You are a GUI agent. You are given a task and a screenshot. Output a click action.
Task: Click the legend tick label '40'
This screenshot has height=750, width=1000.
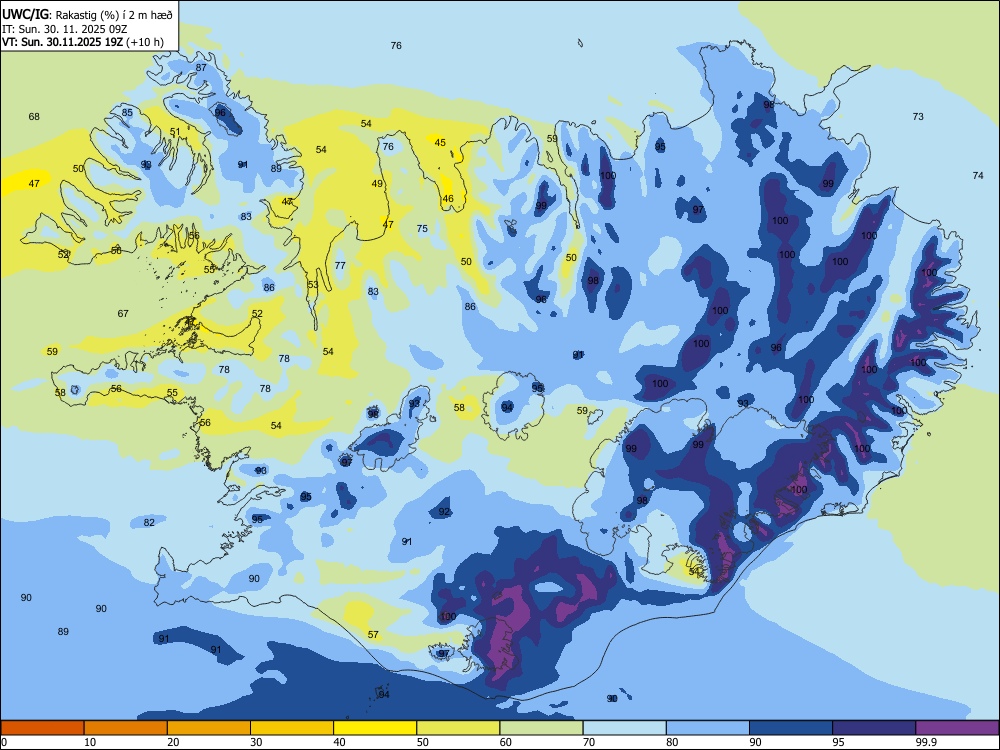(339, 742)
